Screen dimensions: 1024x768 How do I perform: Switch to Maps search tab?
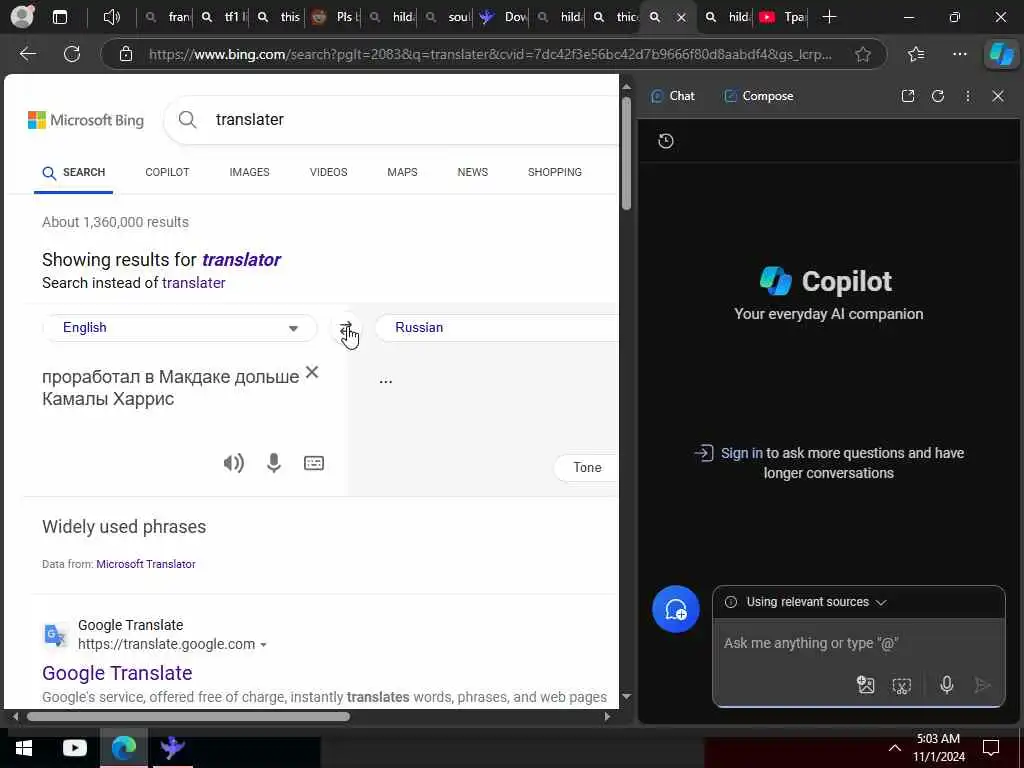[402, 172]
